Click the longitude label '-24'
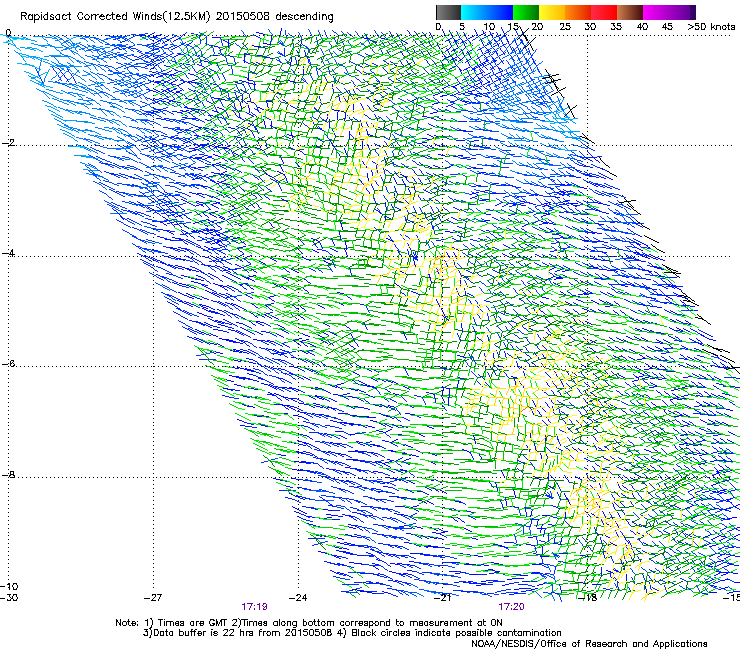Image resolution: width=740 pixels, height=650 pixels. tap(298, 598)
